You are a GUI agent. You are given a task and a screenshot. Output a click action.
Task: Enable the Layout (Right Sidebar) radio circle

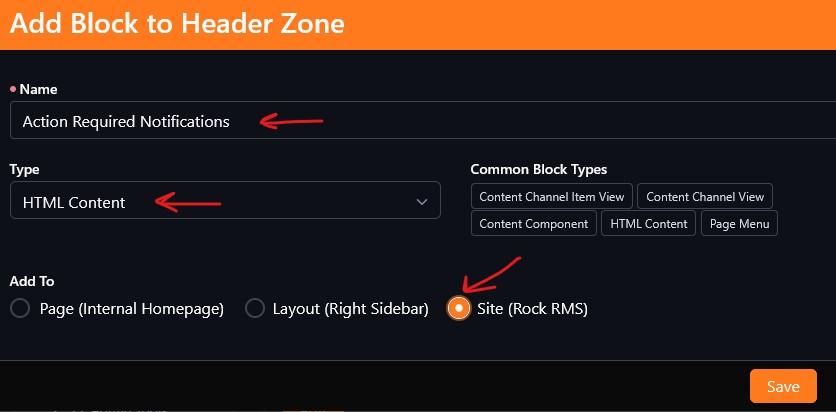click(x=254, y=308)
